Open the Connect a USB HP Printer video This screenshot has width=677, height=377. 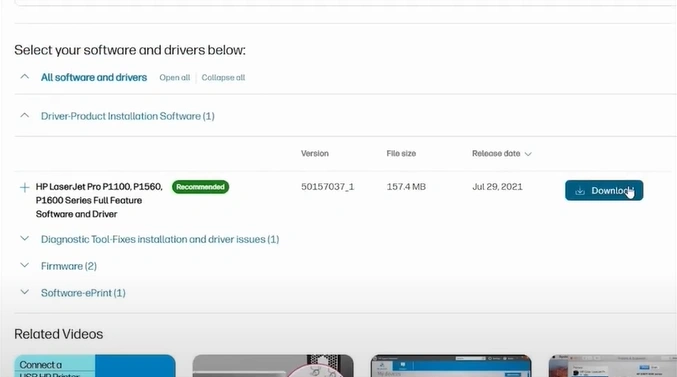(95, 366)
